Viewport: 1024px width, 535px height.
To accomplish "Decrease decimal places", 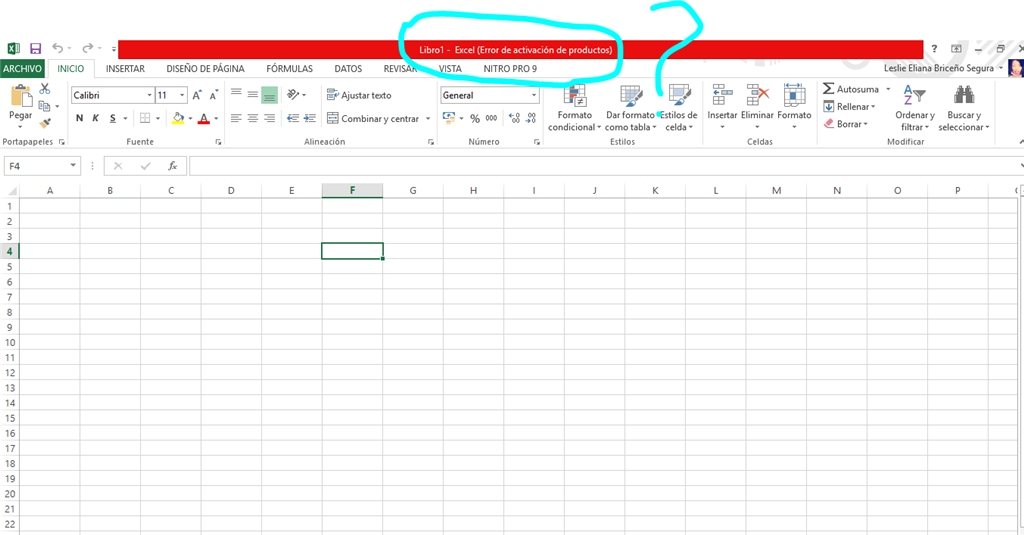I will [531, 118].
